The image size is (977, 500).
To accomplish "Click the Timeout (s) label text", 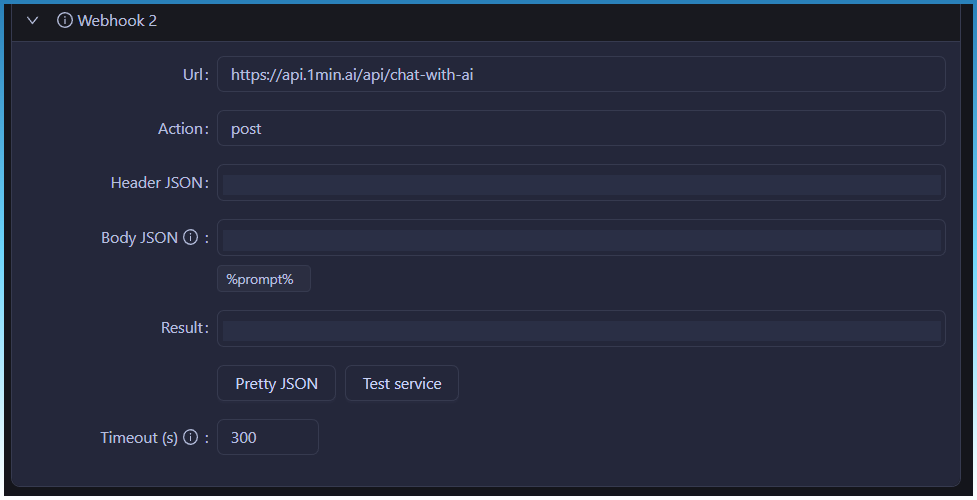I will click(139, 438).
